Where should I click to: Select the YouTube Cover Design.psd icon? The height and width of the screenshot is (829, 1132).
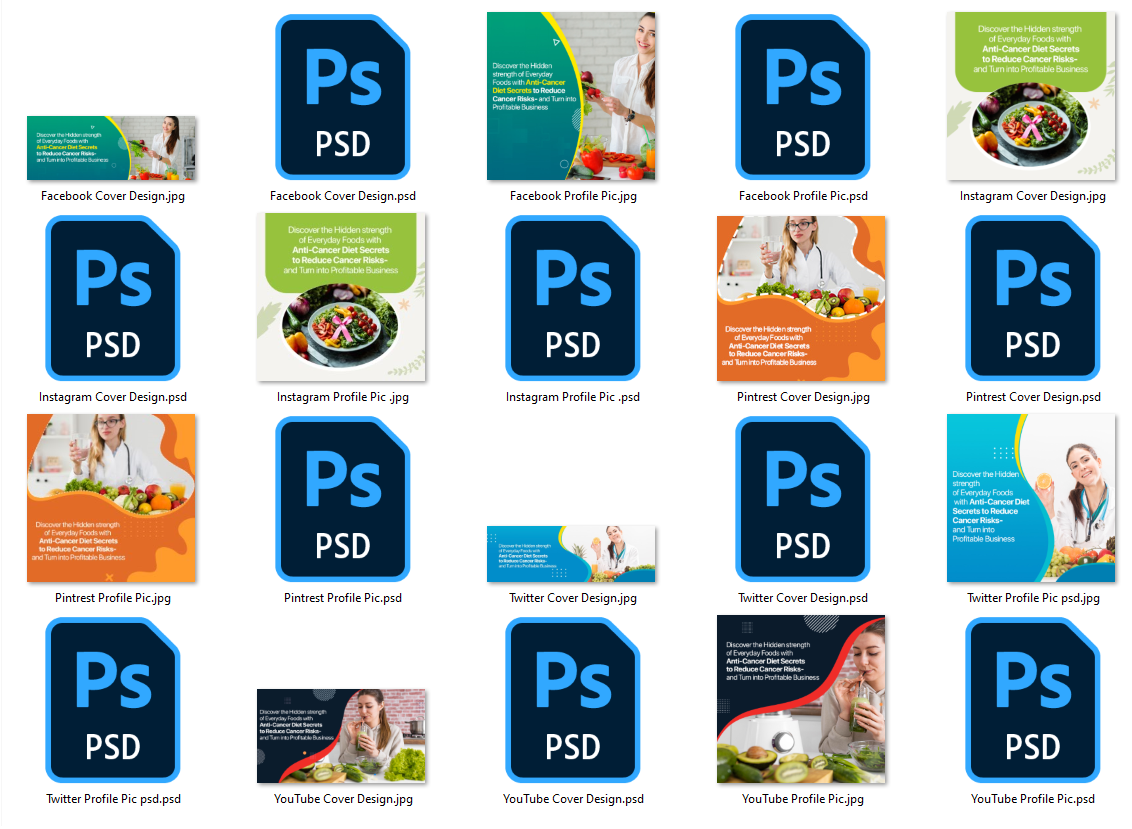(x=572, y=700)
